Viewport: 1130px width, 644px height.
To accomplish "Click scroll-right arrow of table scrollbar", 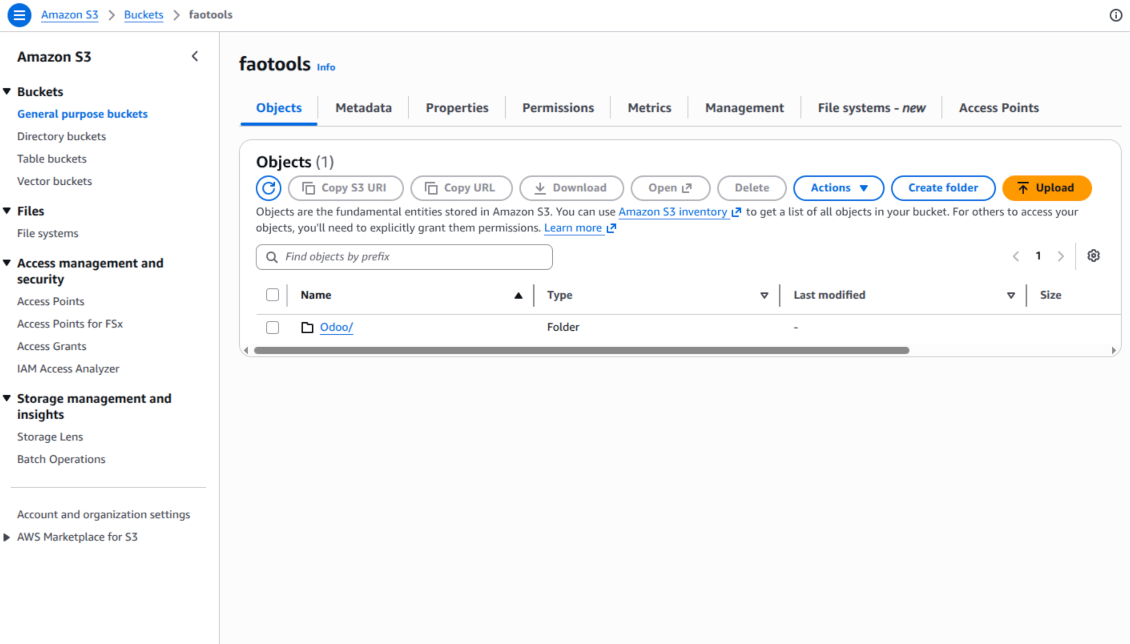I will pyautogui.click(x=1113, y=351).
